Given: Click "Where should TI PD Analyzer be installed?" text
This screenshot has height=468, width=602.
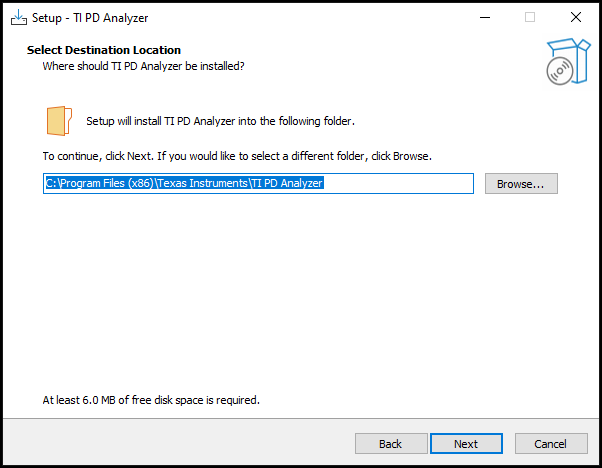Looking at the screenshot, I should coord(143,66).
